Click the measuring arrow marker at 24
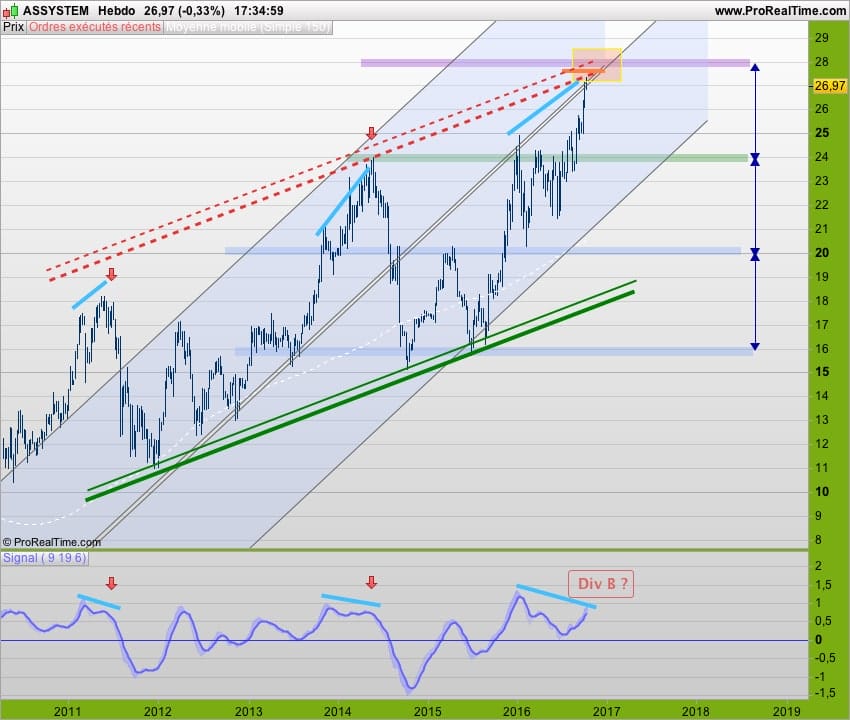This screenshot has height=720, width=850. (755, 159)
